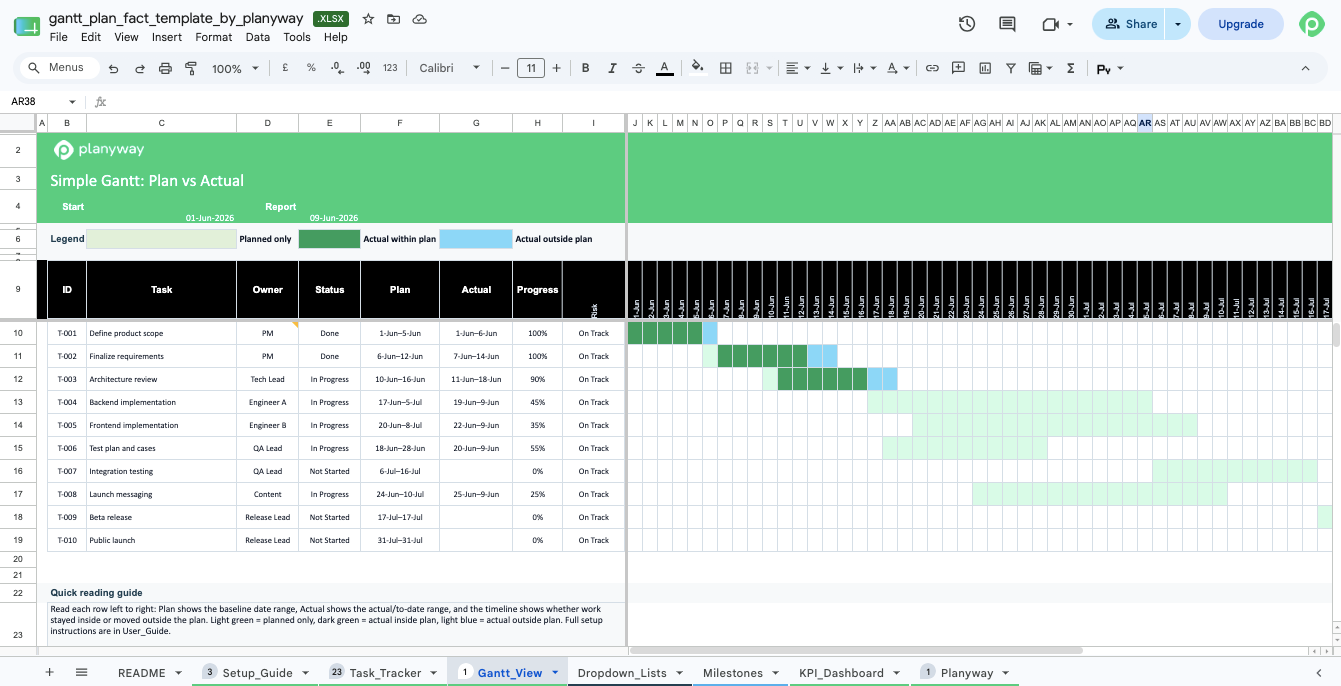1341x686 pixels.
Task: Open vertical align dropdown
Action: (x=830, y=68)
